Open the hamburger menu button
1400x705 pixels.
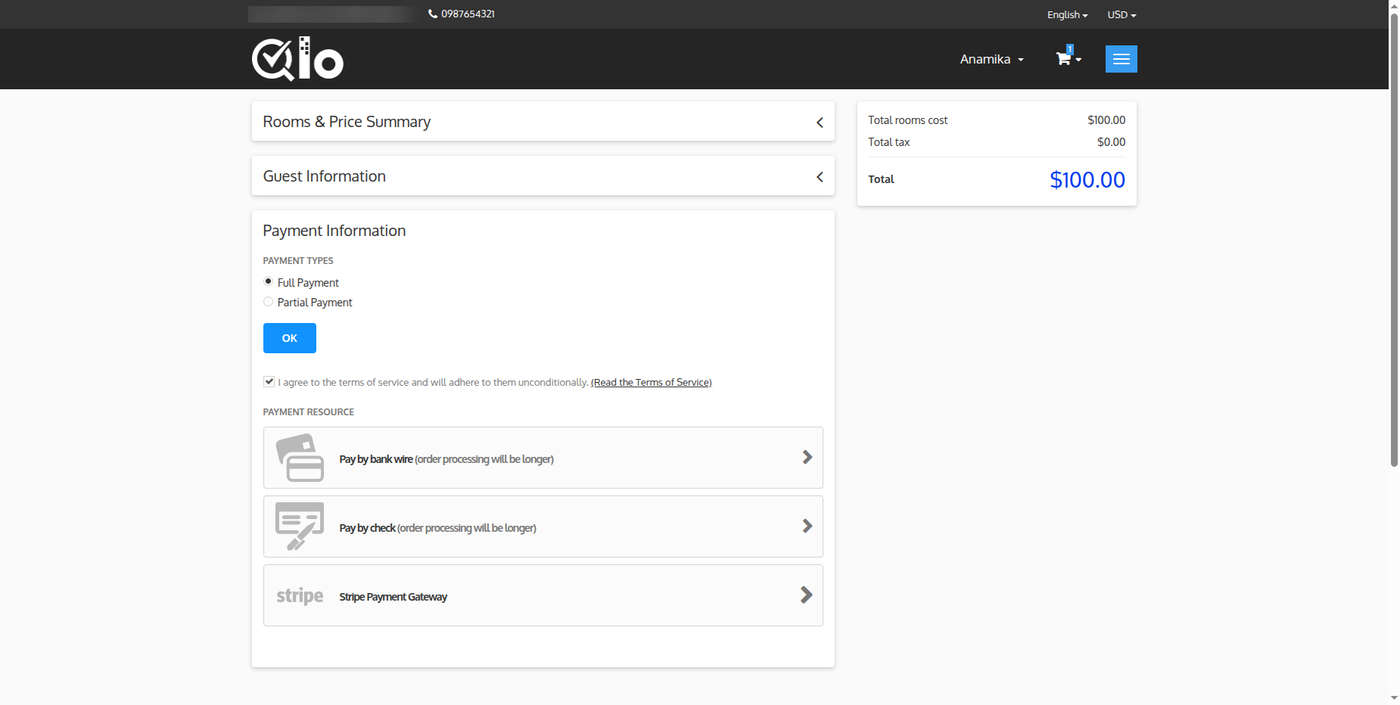pyautogui.click(x=1121, y=59)
